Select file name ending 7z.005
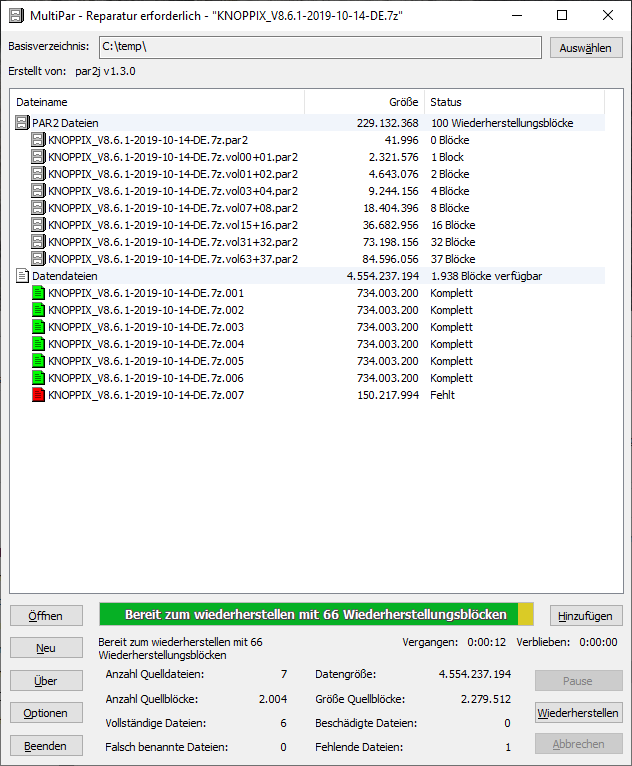632x766 pixels. 146,361
